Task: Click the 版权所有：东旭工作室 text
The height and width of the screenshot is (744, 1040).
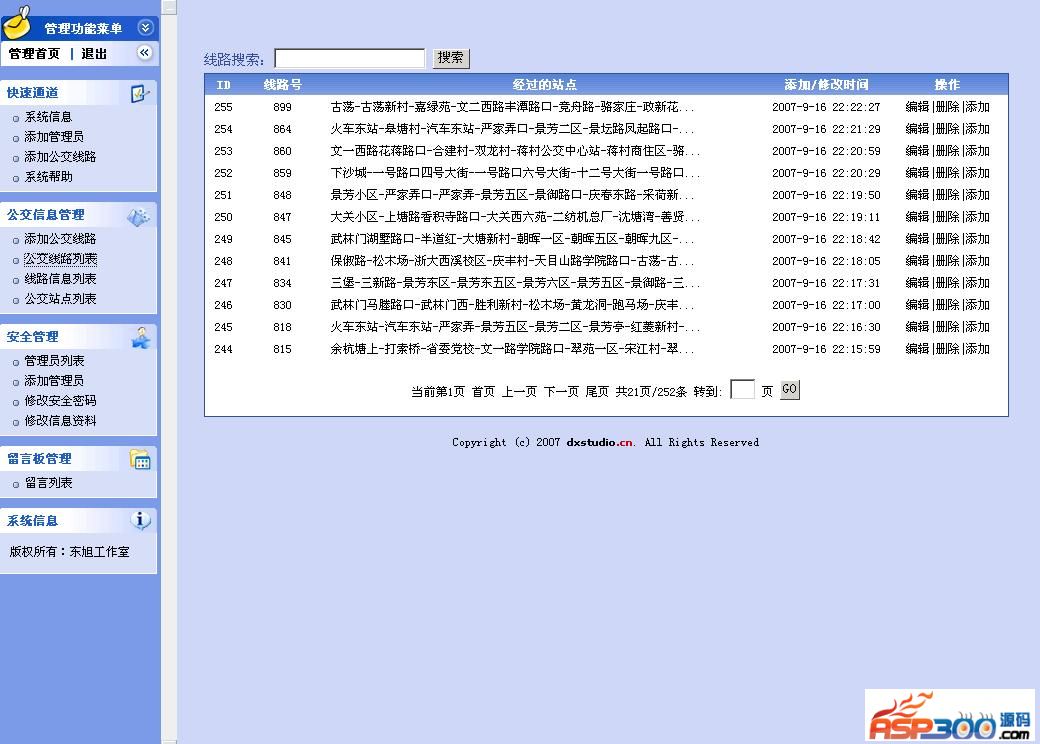Action: pyautogui.click(x=70, y=552)
